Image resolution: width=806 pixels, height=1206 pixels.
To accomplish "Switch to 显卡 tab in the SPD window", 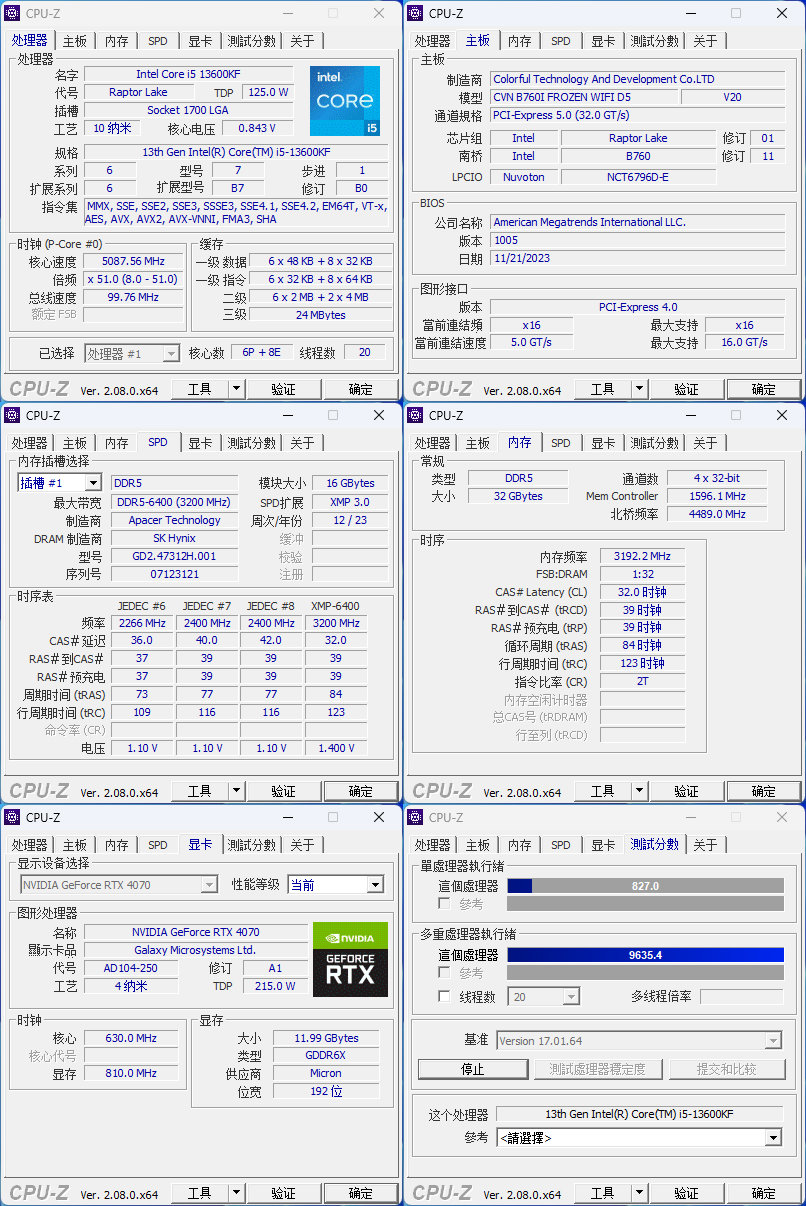I will click(200, 443).
